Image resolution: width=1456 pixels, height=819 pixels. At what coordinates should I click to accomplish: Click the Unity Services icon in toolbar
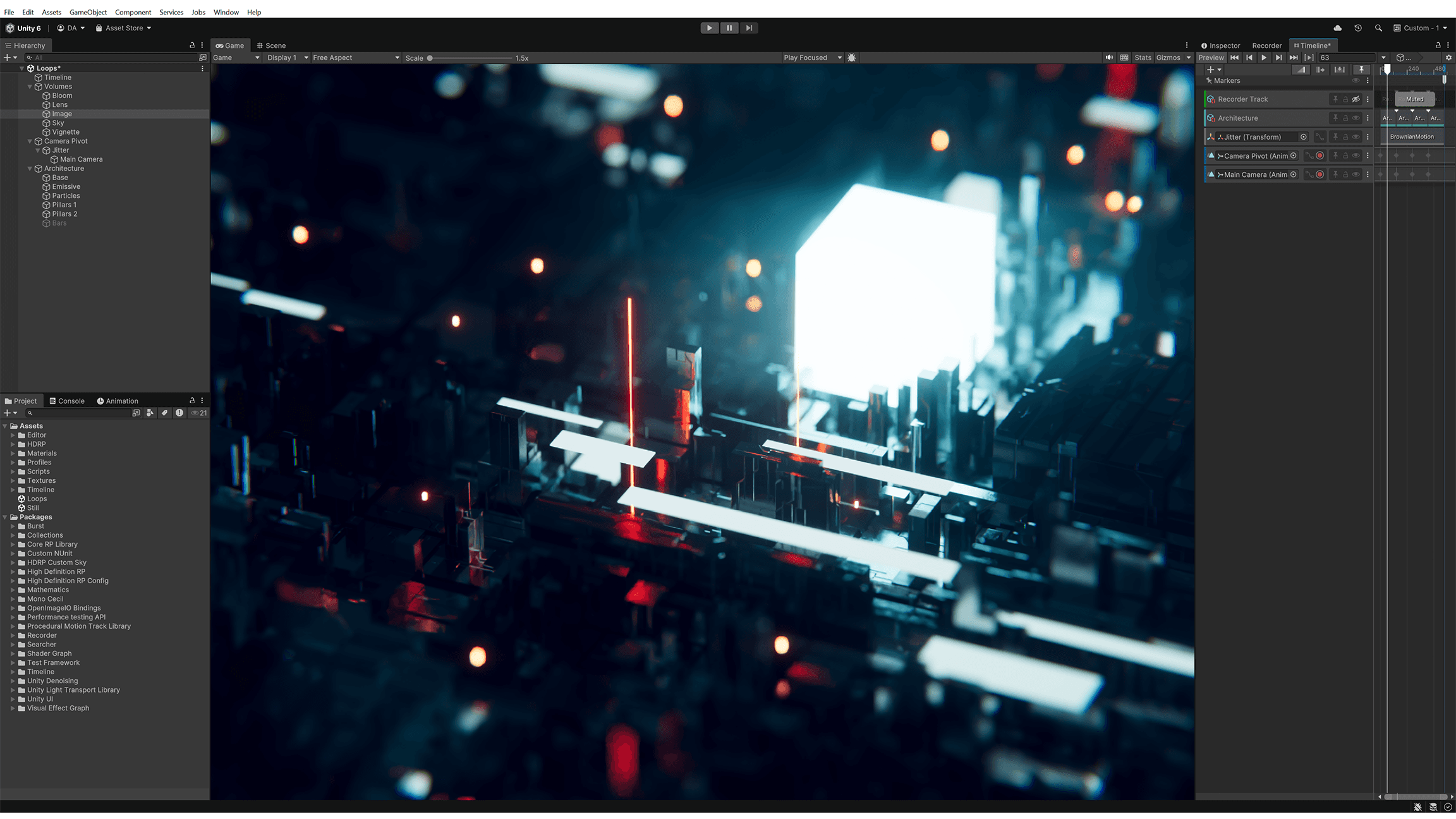pyautogui.click(x=1338, y=27)
